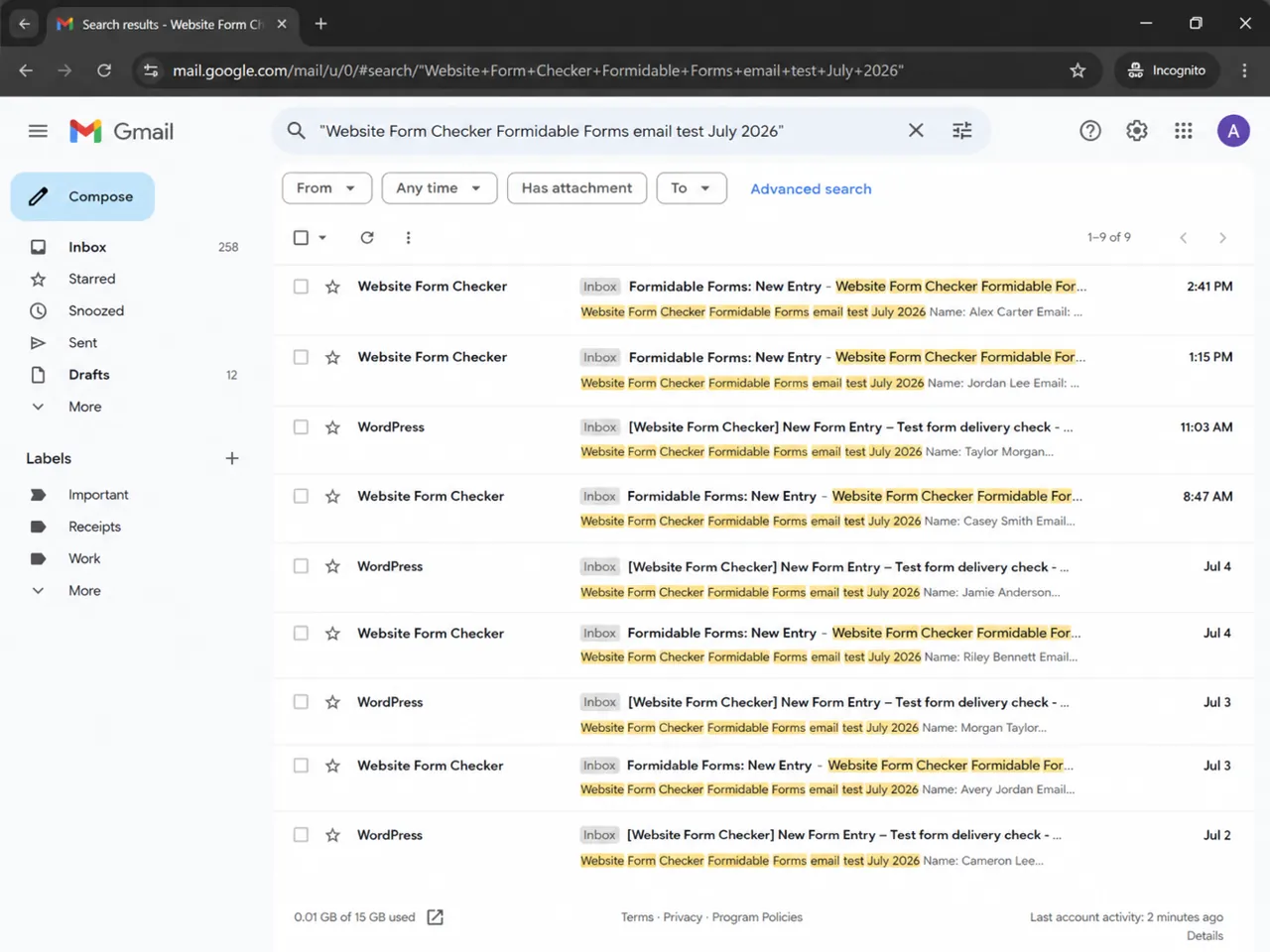Open a new browser tab
The width and height of the screenshot is (1270, 952).
click(320, 24)
